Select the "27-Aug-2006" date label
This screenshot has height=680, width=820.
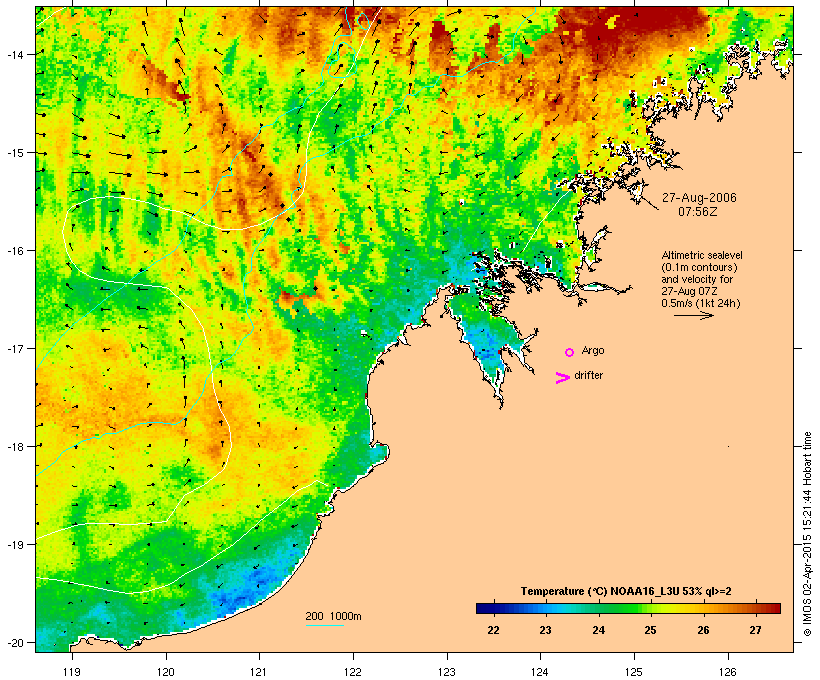click(x=699, y=198)
